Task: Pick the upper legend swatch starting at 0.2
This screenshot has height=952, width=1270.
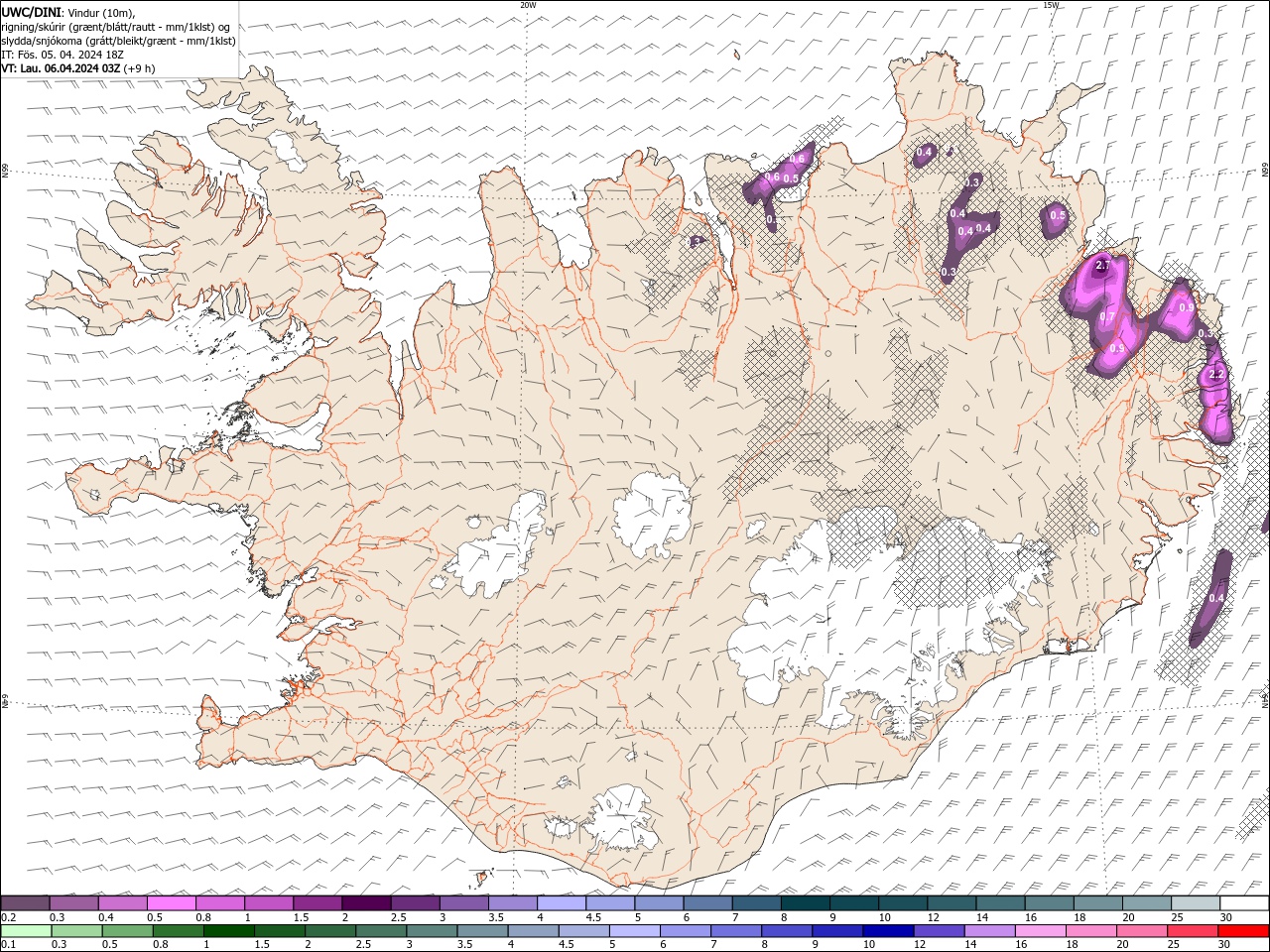Action: click(x=25, y=903)
